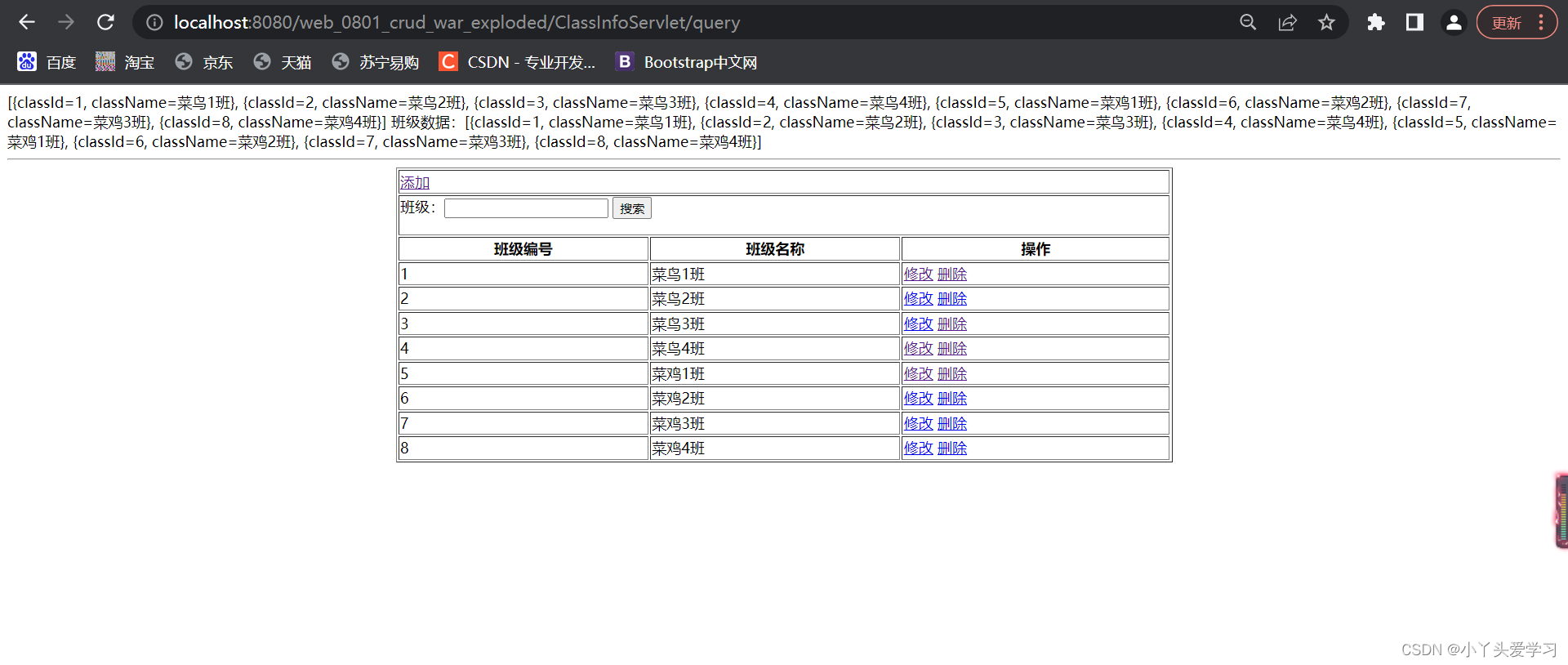This screenshot has width=1568, height=665.
Task: Open the zoom magnifier in address bar
Action: [x=1248, y=22]
